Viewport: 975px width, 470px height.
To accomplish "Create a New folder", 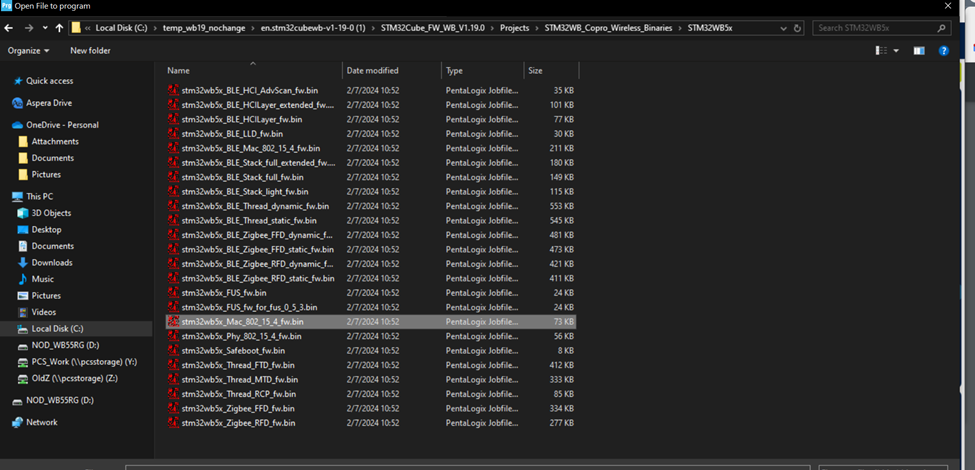I will point(90,50).
